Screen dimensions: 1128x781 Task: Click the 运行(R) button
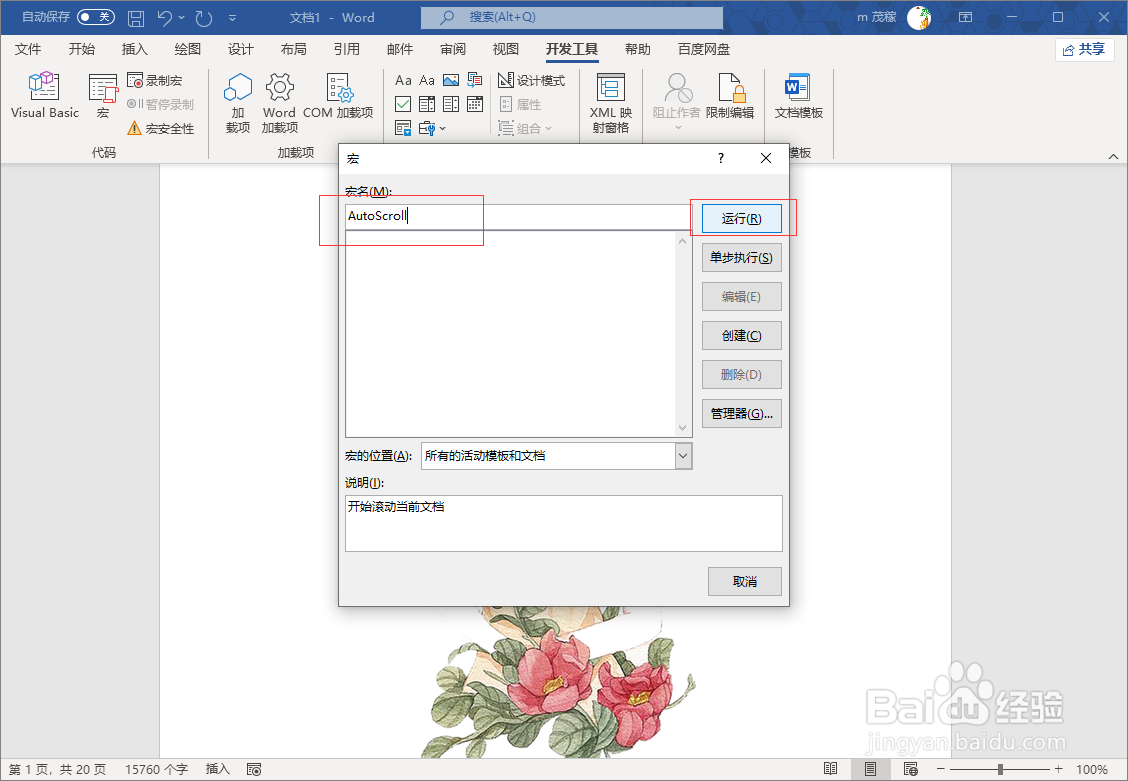pos(742,219)
